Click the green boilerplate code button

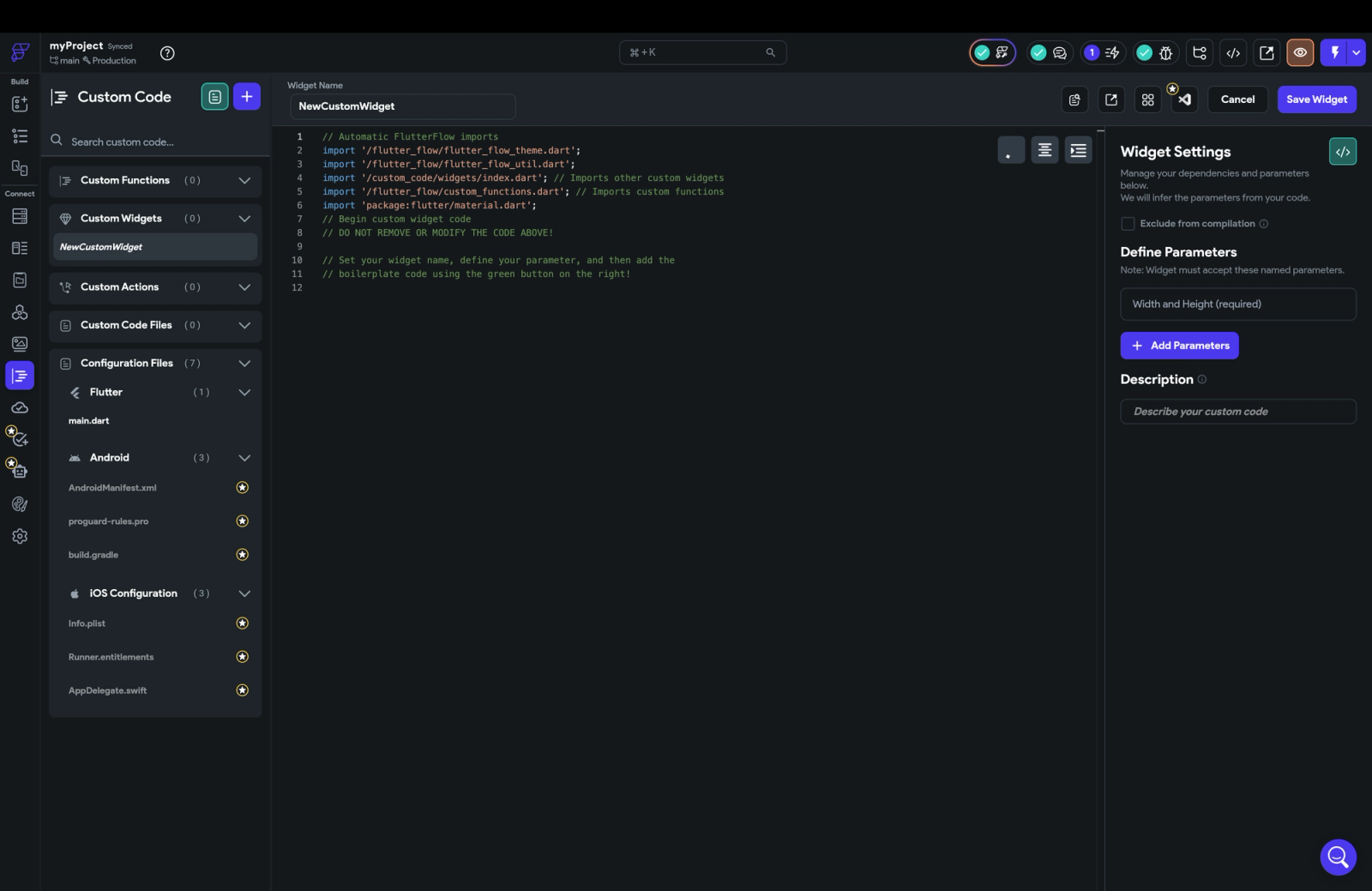(1343, 152)
